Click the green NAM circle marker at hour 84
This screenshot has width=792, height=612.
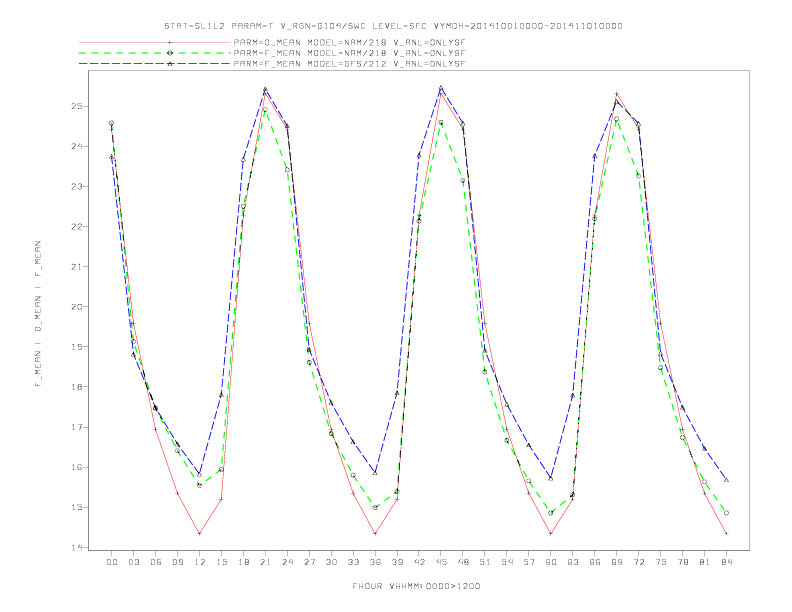pos(726,513)
